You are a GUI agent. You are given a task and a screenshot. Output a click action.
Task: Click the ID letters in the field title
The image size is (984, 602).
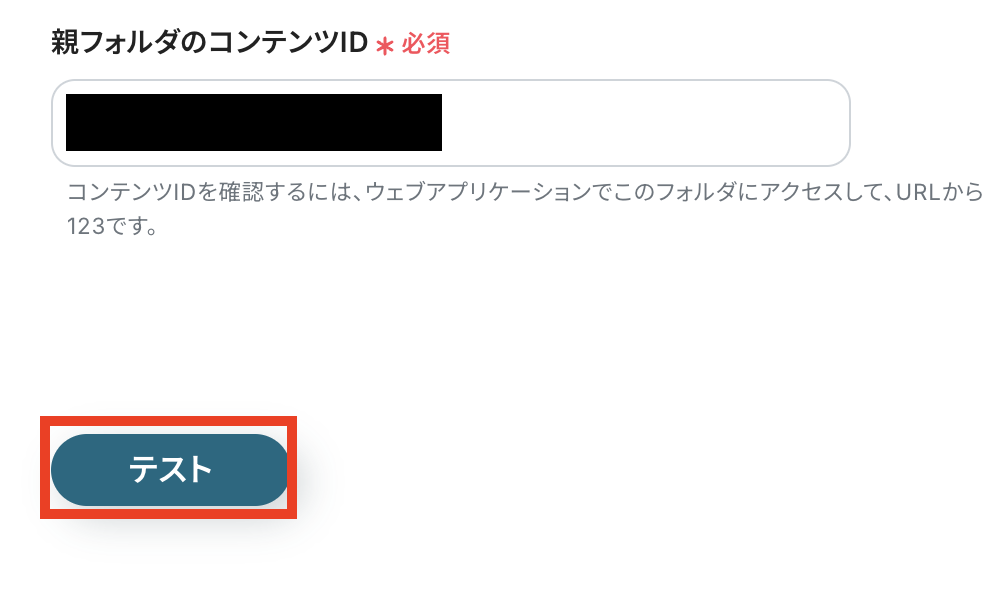(x=353, y=43)
